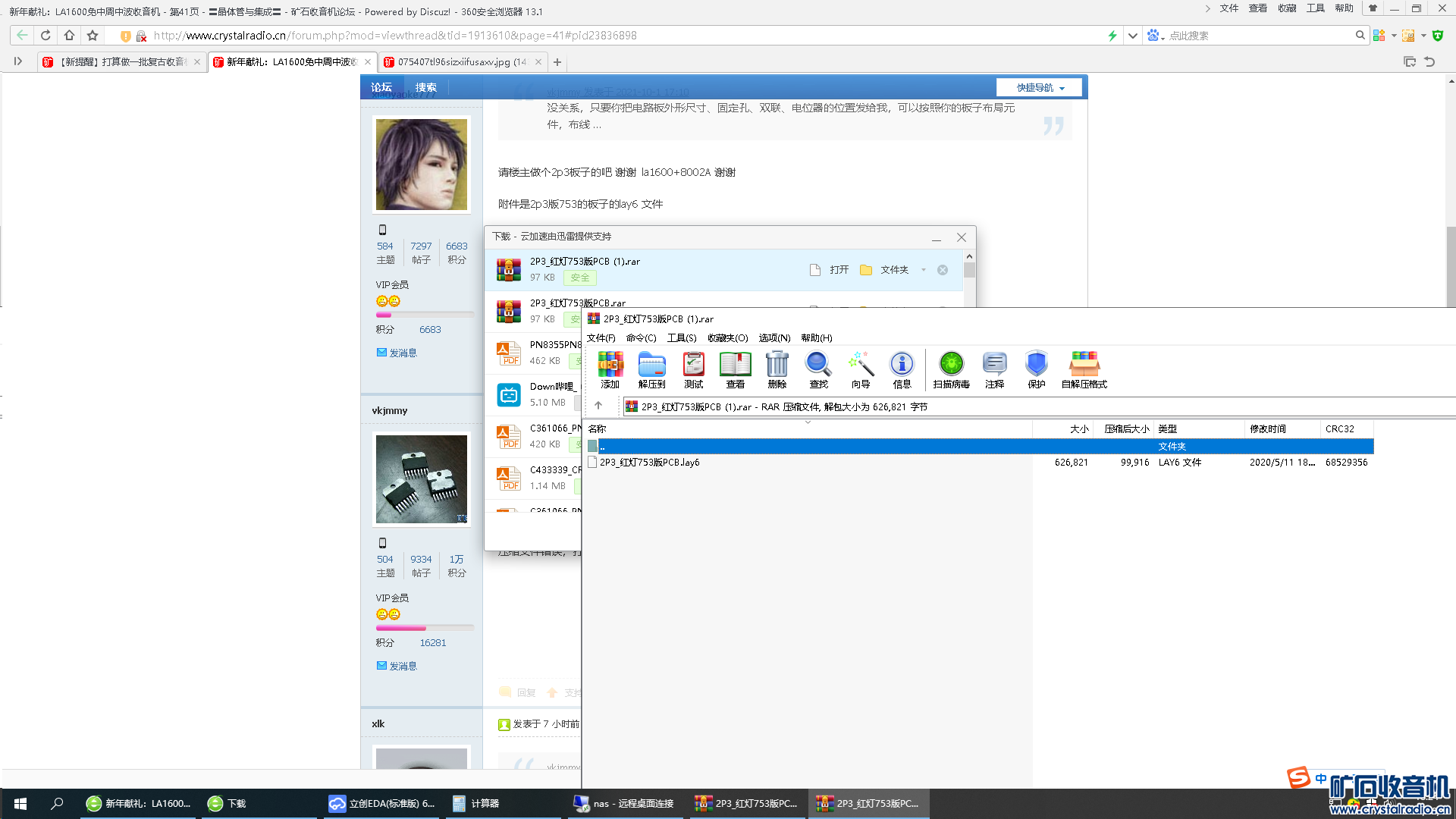The height and width of the screenshot is (819, 1456).
Task: Open the Tools (工具S) menu in WinRAR
Action: click(x=682, y=338)
